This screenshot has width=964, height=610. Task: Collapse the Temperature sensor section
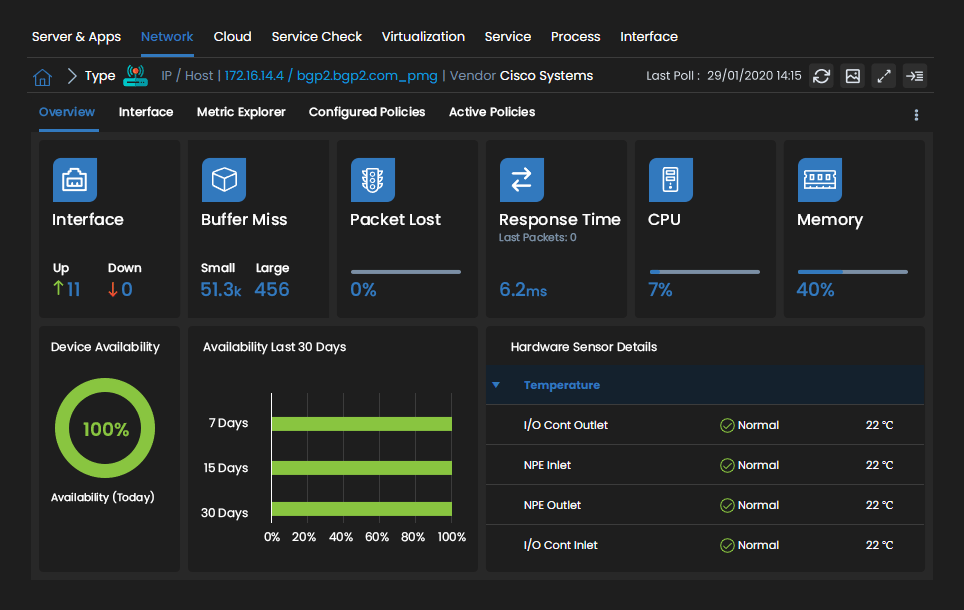[x=495, y=384]
